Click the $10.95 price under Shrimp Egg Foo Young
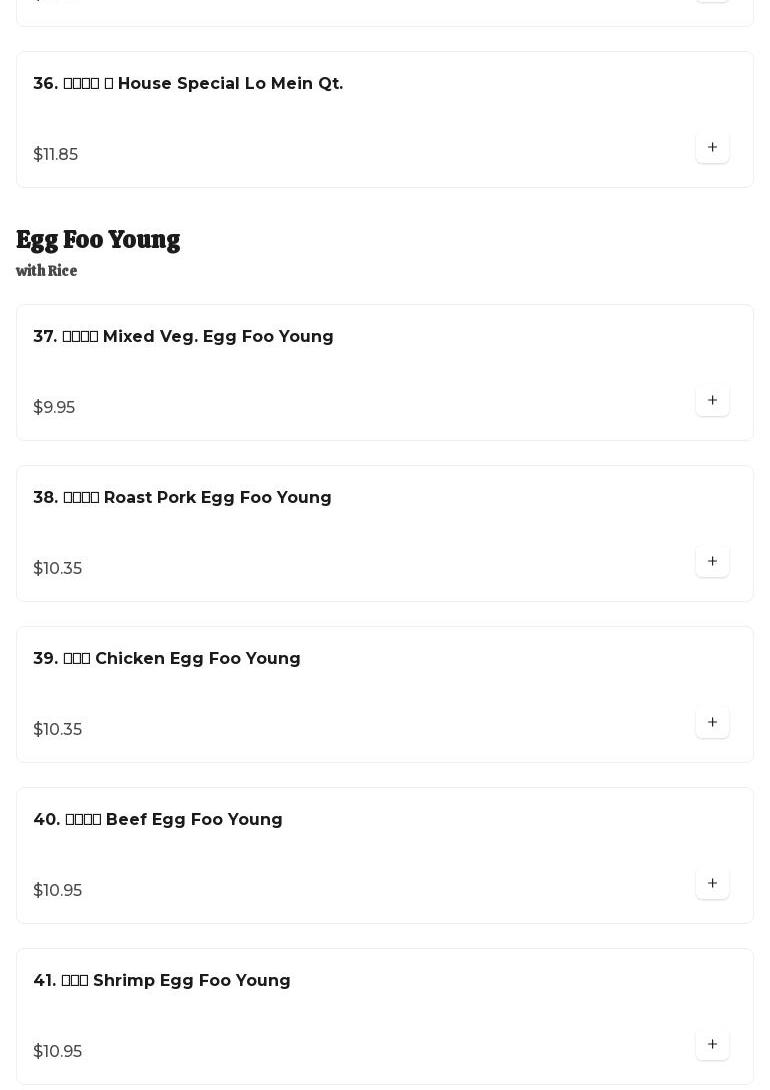 pyautogui.click(x=57, y=1051)
